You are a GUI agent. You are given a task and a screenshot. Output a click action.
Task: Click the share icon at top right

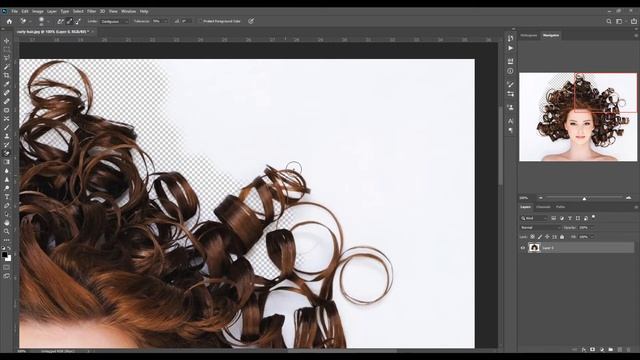click(x=634, y=21)
